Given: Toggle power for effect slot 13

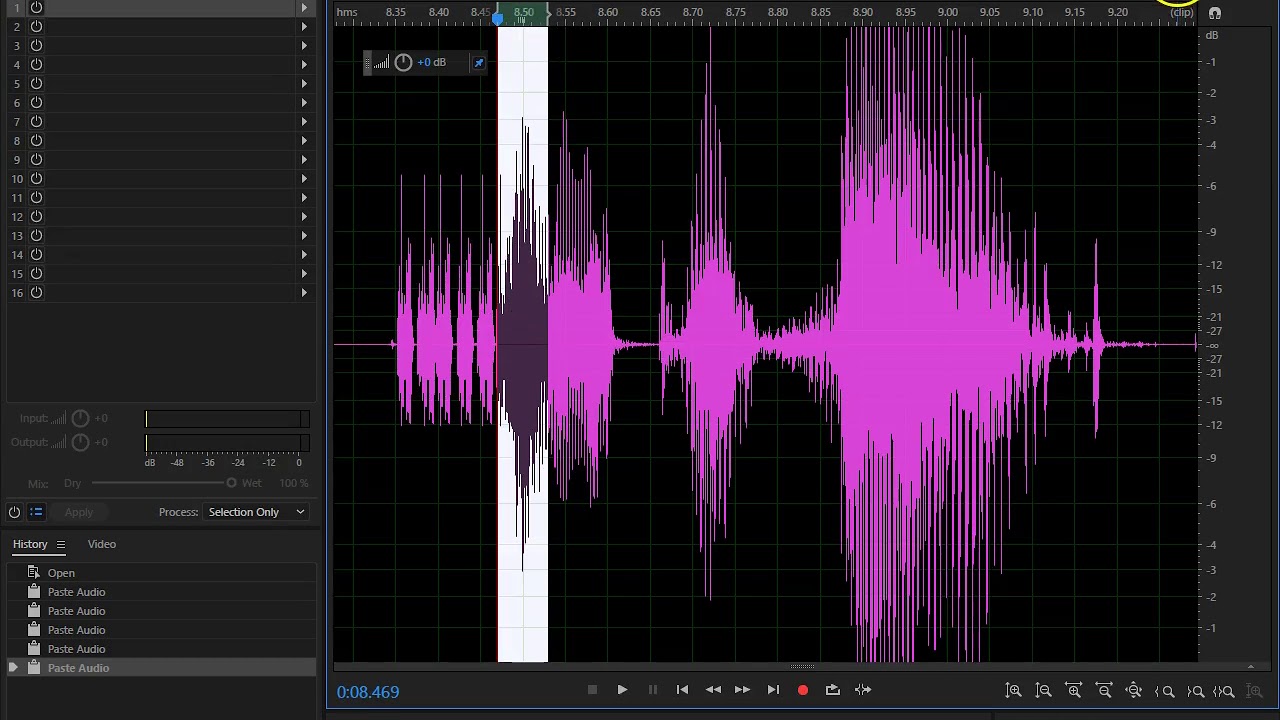Looking at the screenshot, I should point(36,235).
